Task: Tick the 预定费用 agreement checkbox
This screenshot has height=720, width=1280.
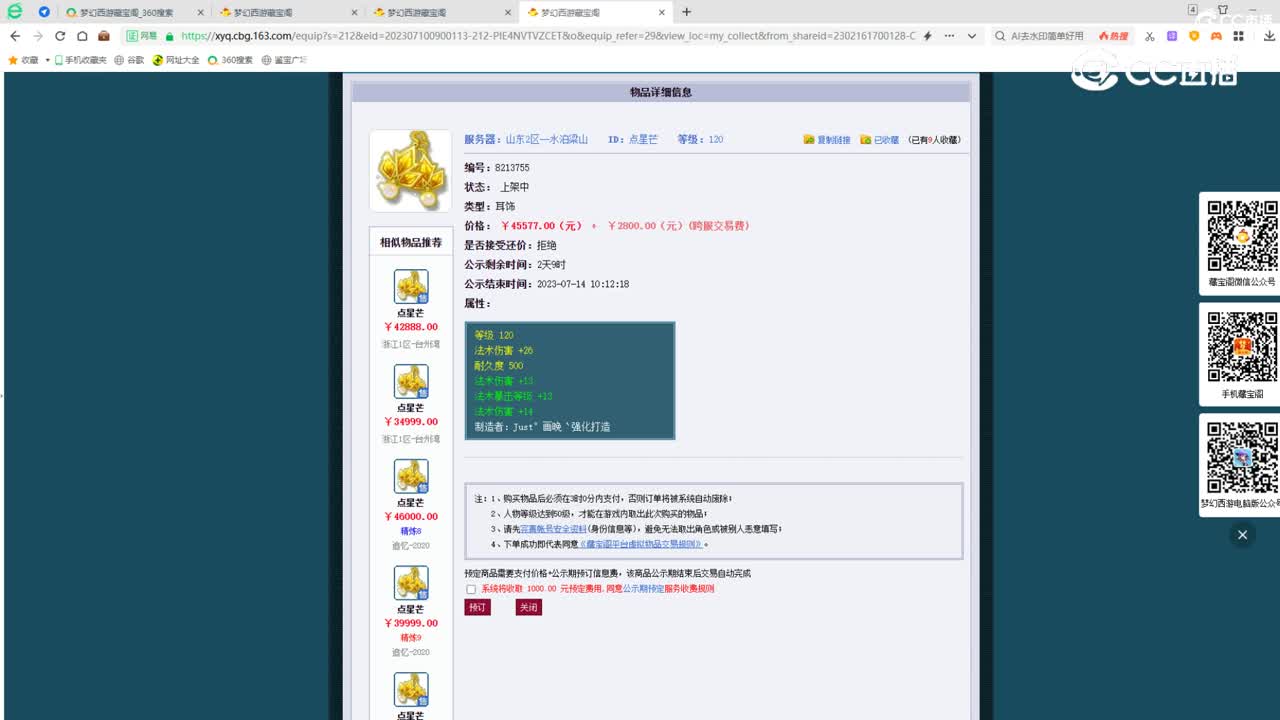Action: click(x=471, y=589)
